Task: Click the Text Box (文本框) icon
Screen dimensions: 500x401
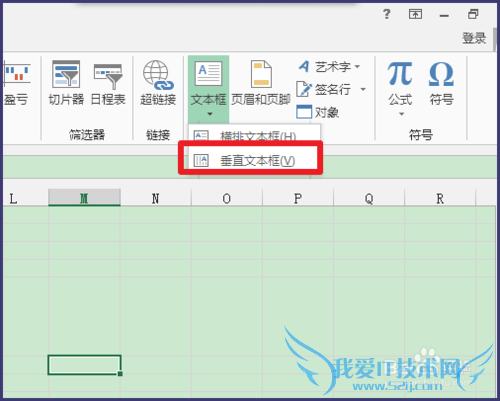Action: (x=208, y=73)
